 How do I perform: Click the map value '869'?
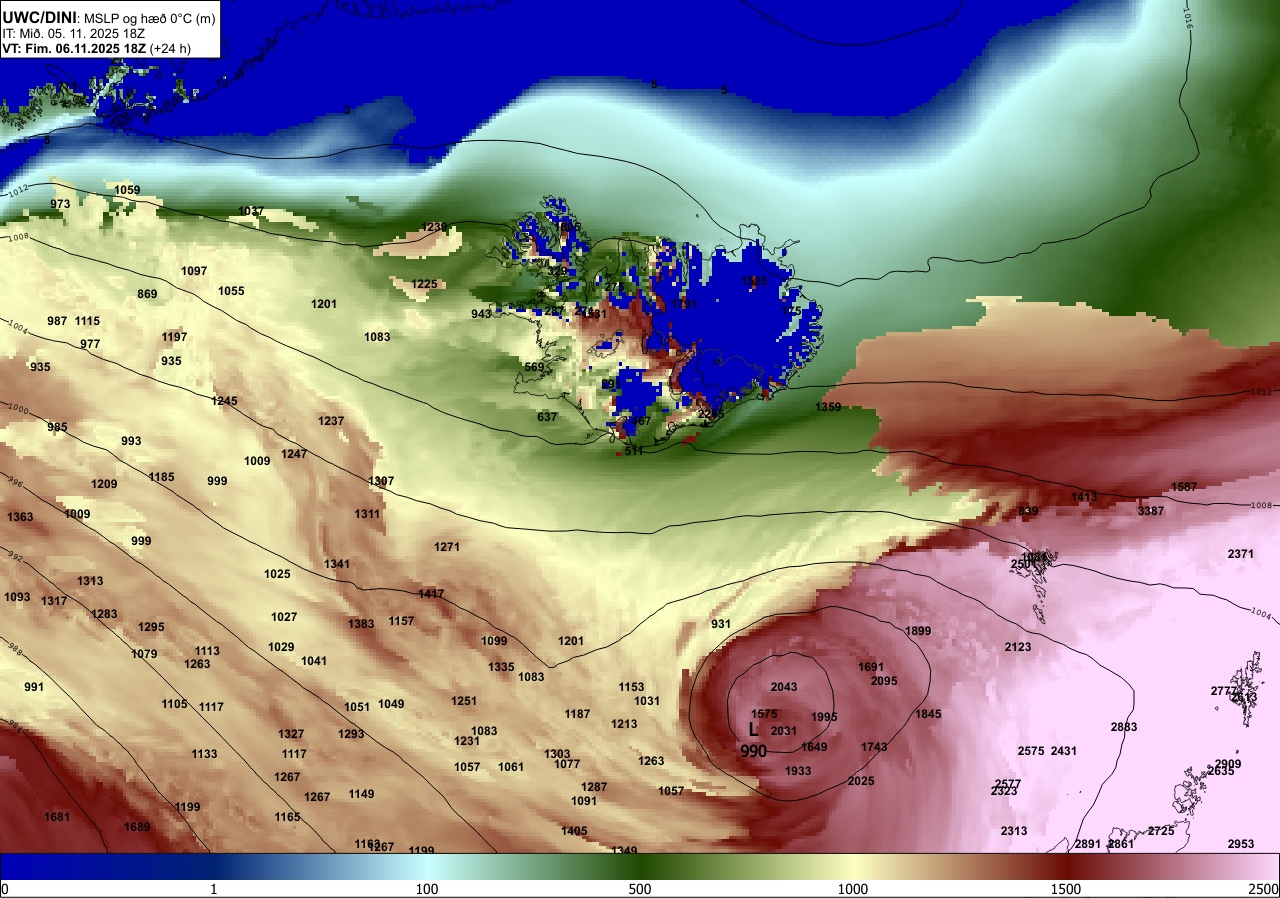147,294
